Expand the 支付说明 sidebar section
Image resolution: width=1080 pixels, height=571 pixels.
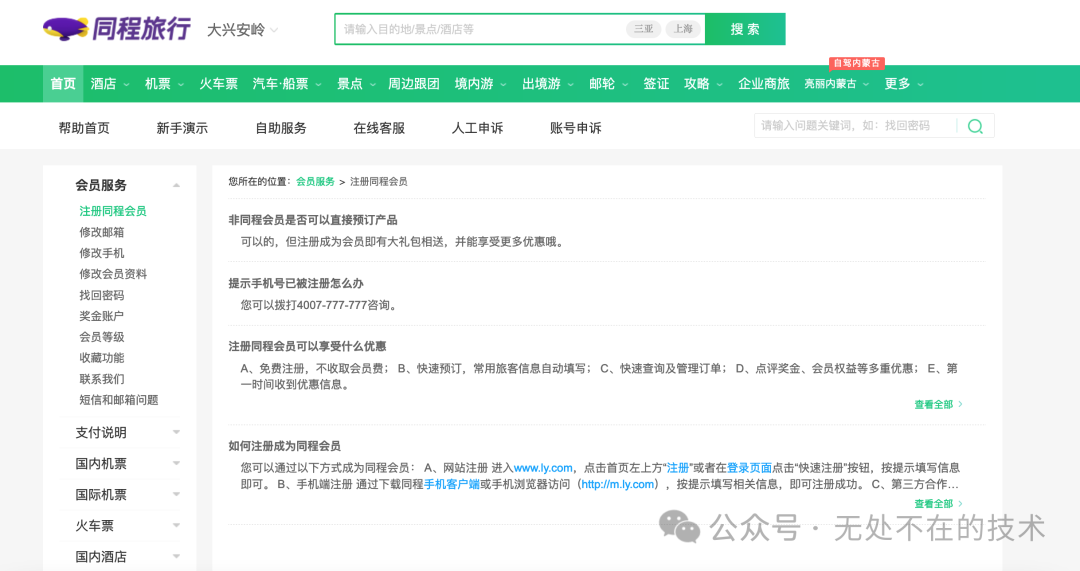tap(127, 433)
